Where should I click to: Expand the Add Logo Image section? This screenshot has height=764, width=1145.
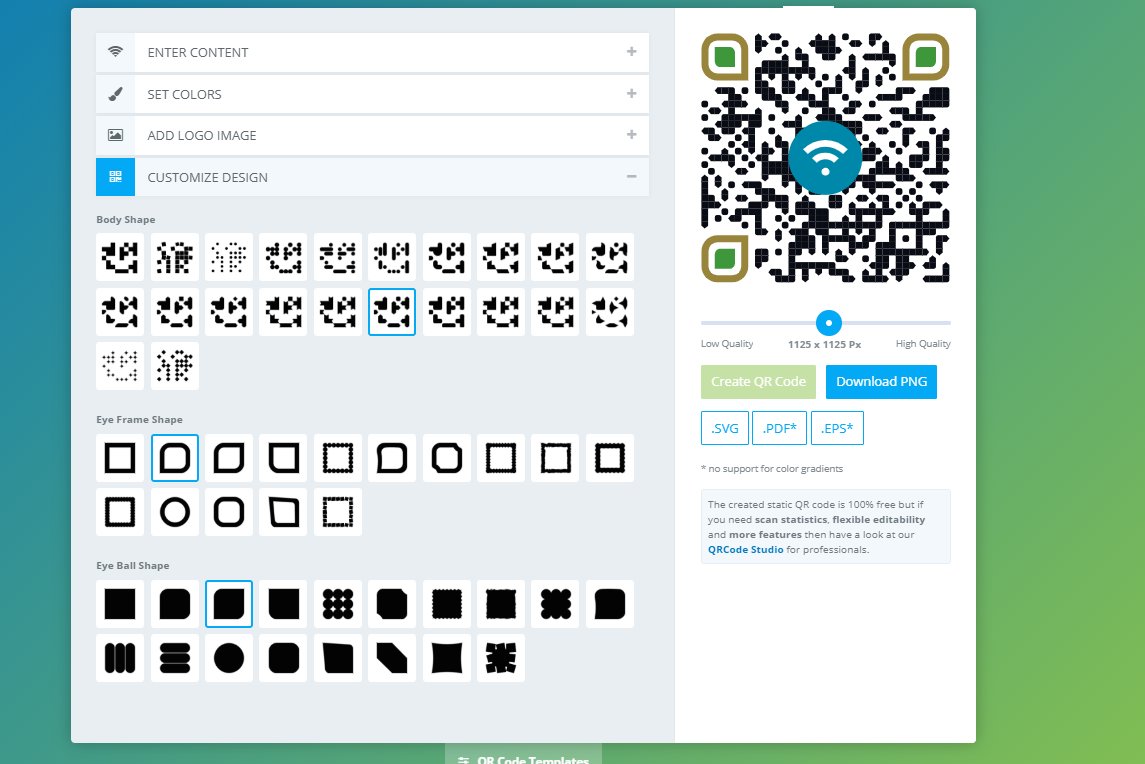[372, 135]
